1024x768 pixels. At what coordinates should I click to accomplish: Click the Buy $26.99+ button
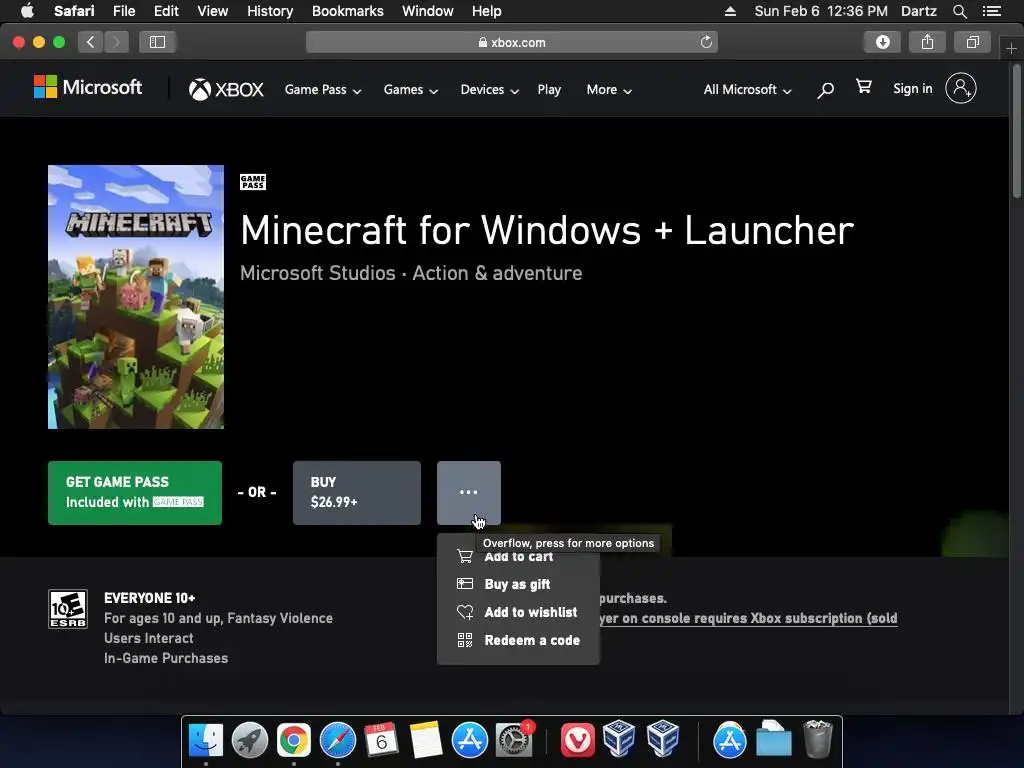(357, 492)
